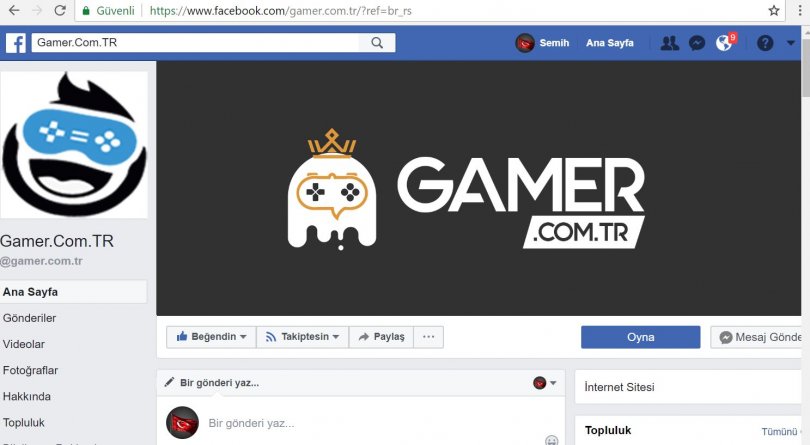The height and width of the screenshot is (445, 810).
Task: Open the Takiptesin dropdown
Action: coord(303,337)
